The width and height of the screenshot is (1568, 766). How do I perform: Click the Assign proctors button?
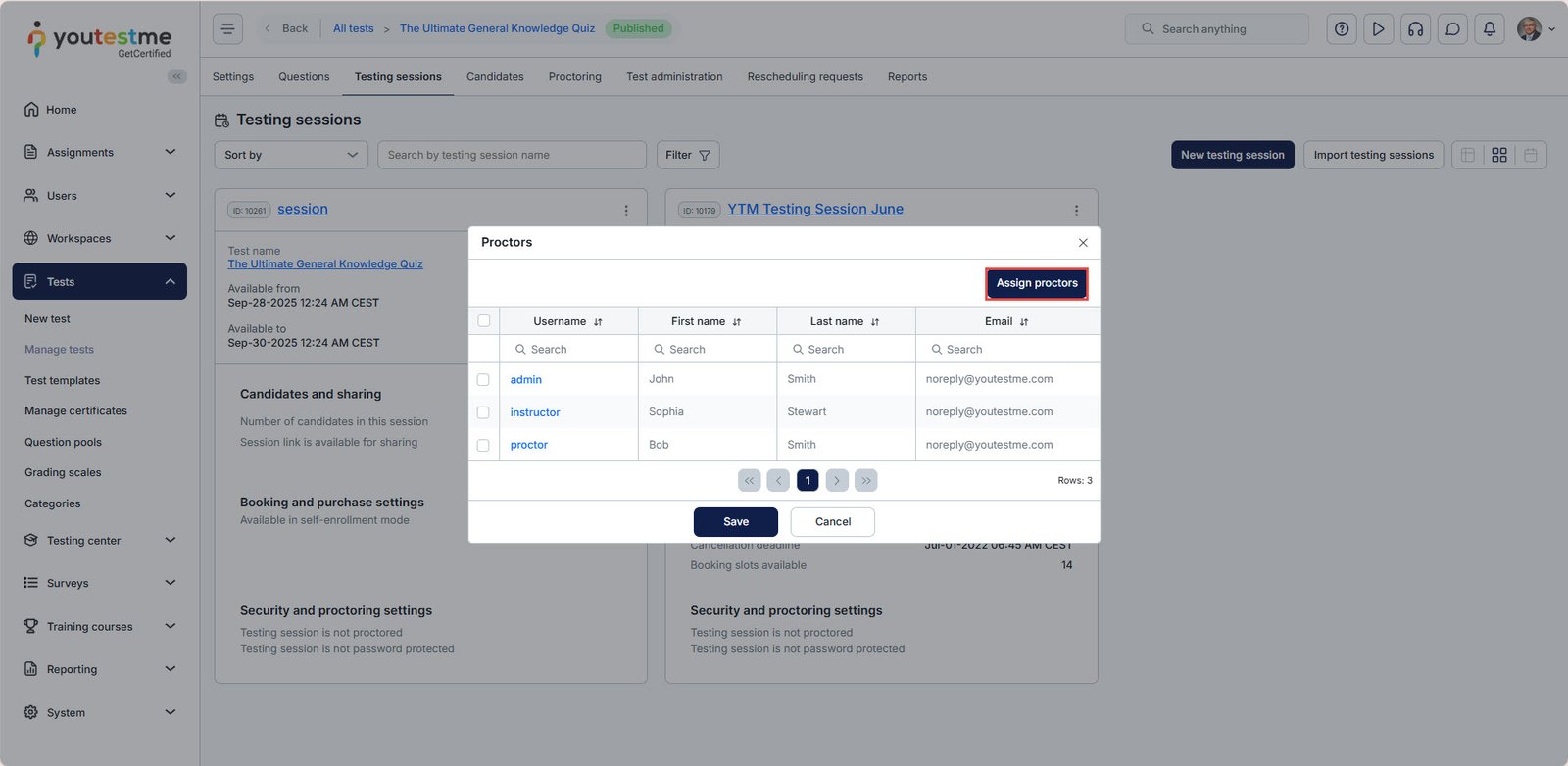tap(1036, 283)
